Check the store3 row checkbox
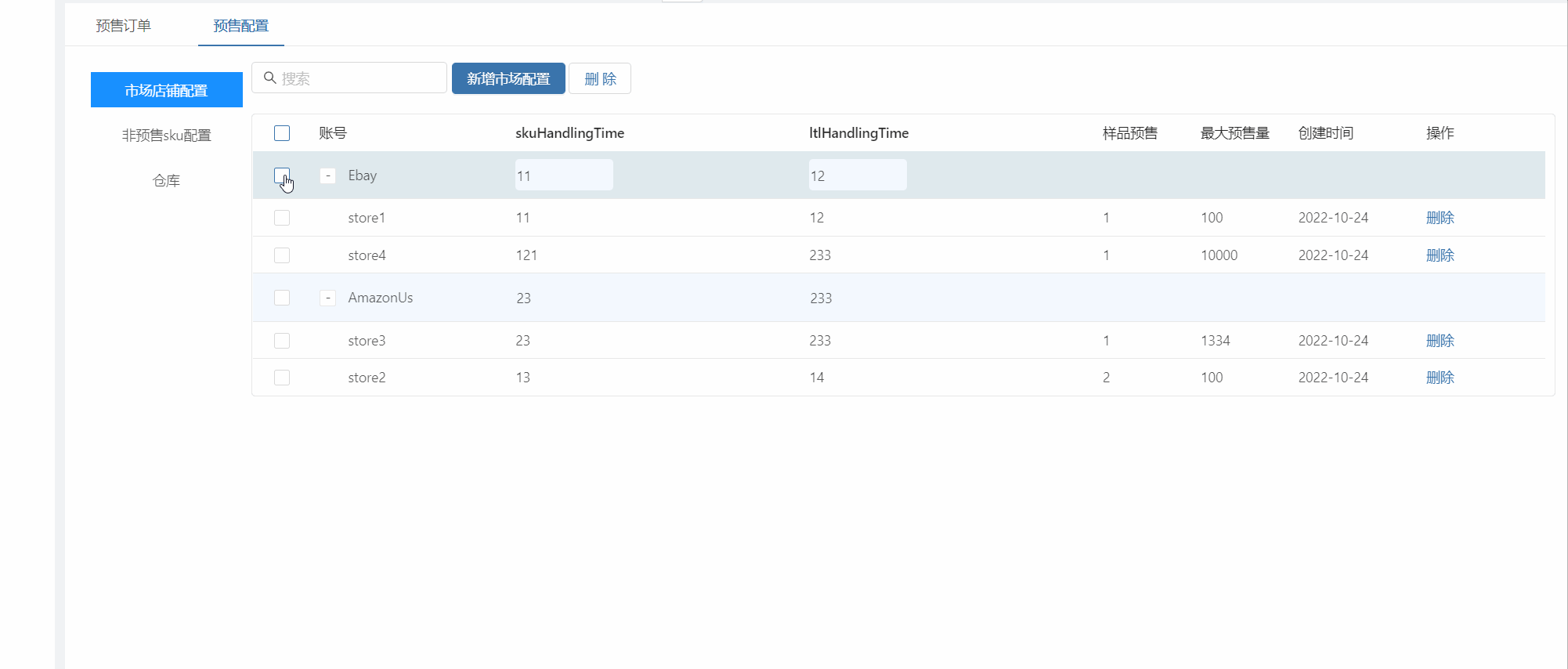The height and width of the screenshot is (669, 1568). [x=282, y=341]
